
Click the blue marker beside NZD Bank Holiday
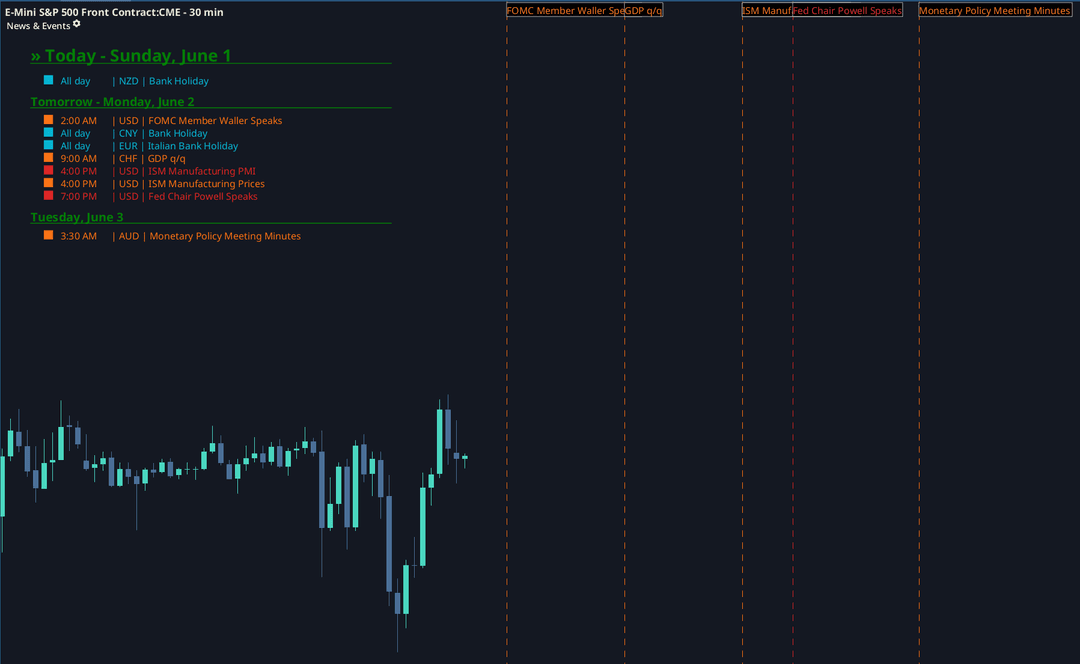pos(48,80)
